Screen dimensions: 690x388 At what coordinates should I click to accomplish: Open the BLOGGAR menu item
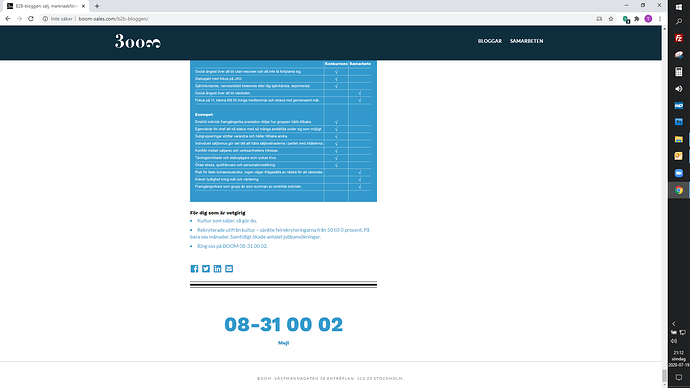[490, 41]
